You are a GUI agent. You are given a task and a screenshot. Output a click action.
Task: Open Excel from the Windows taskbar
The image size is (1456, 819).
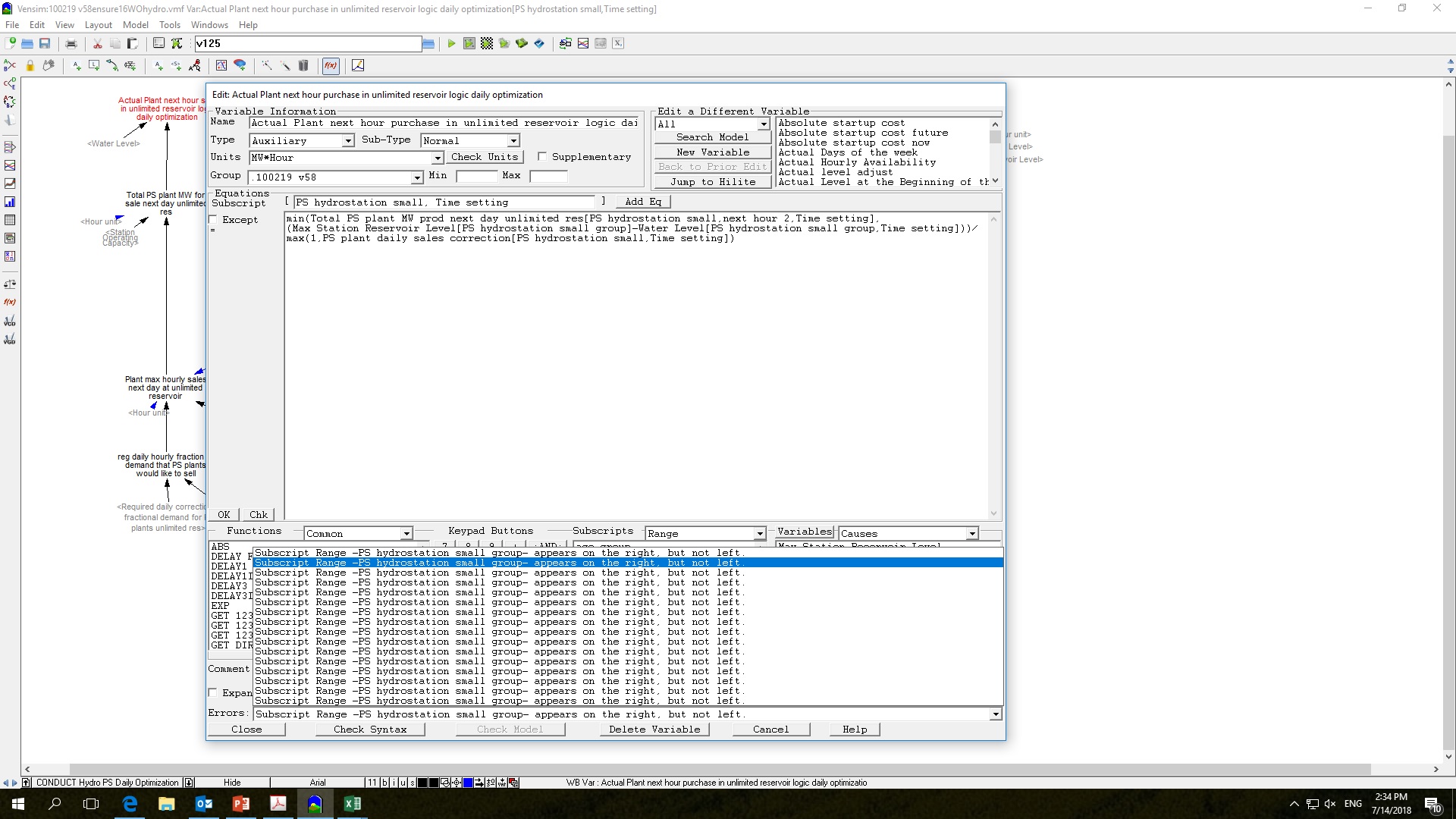[x=352, y=804]
